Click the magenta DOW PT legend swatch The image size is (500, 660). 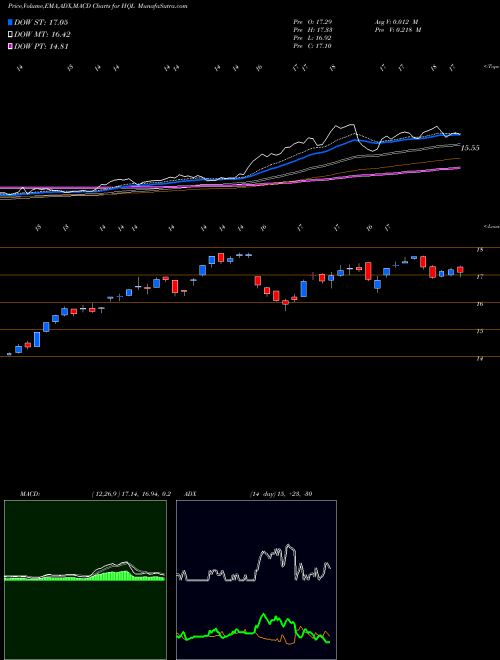(x=11, y=47)
